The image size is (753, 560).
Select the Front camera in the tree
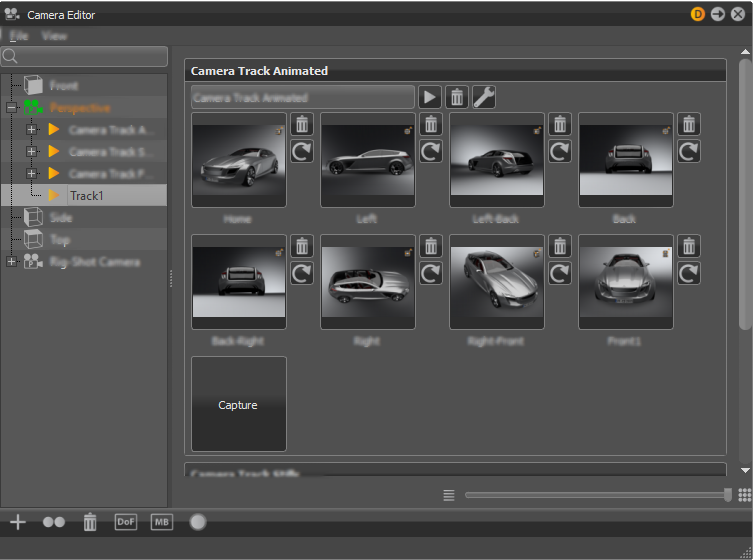(64, 86)
